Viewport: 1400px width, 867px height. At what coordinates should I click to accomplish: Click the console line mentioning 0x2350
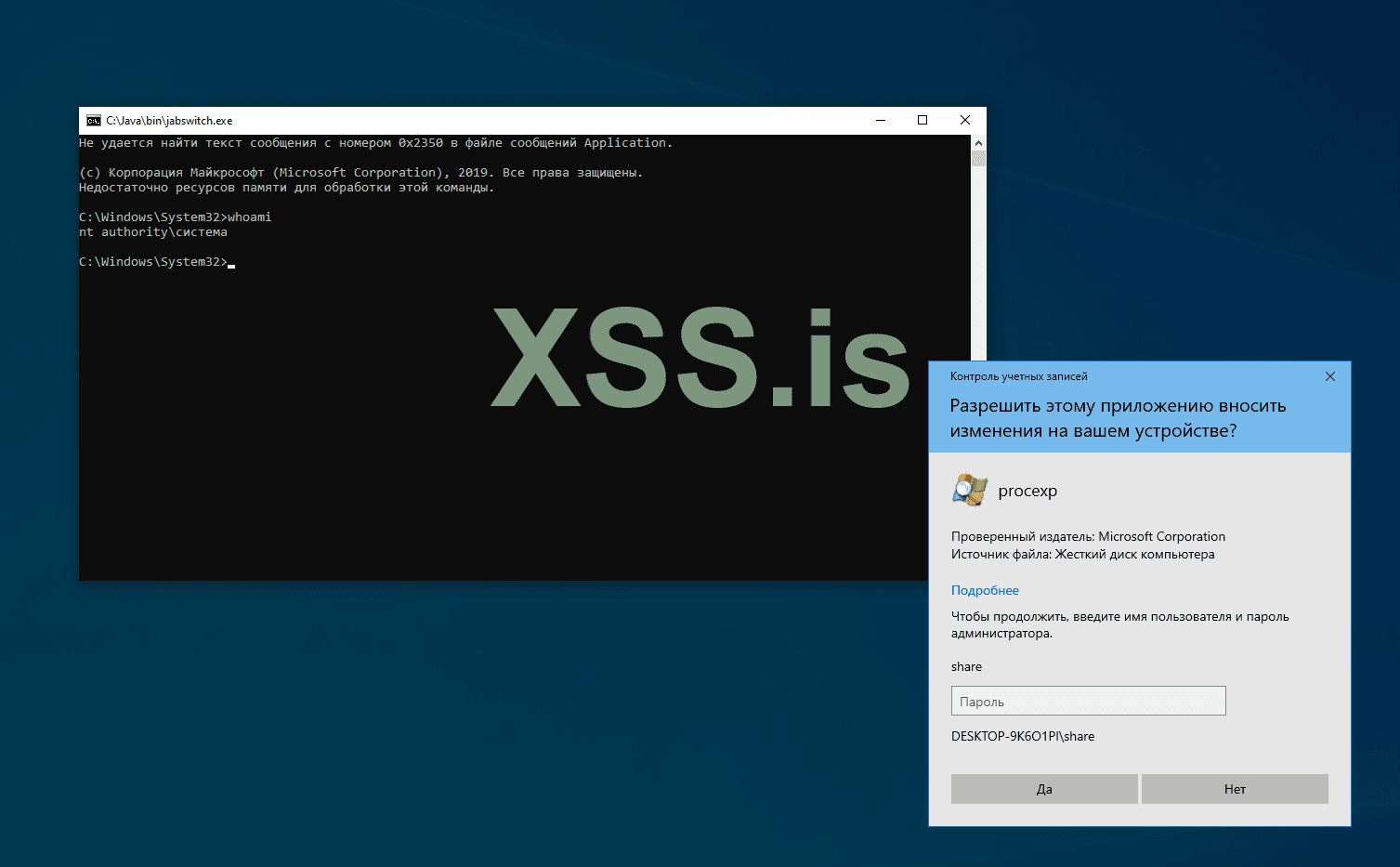click(x=376, y=143)
